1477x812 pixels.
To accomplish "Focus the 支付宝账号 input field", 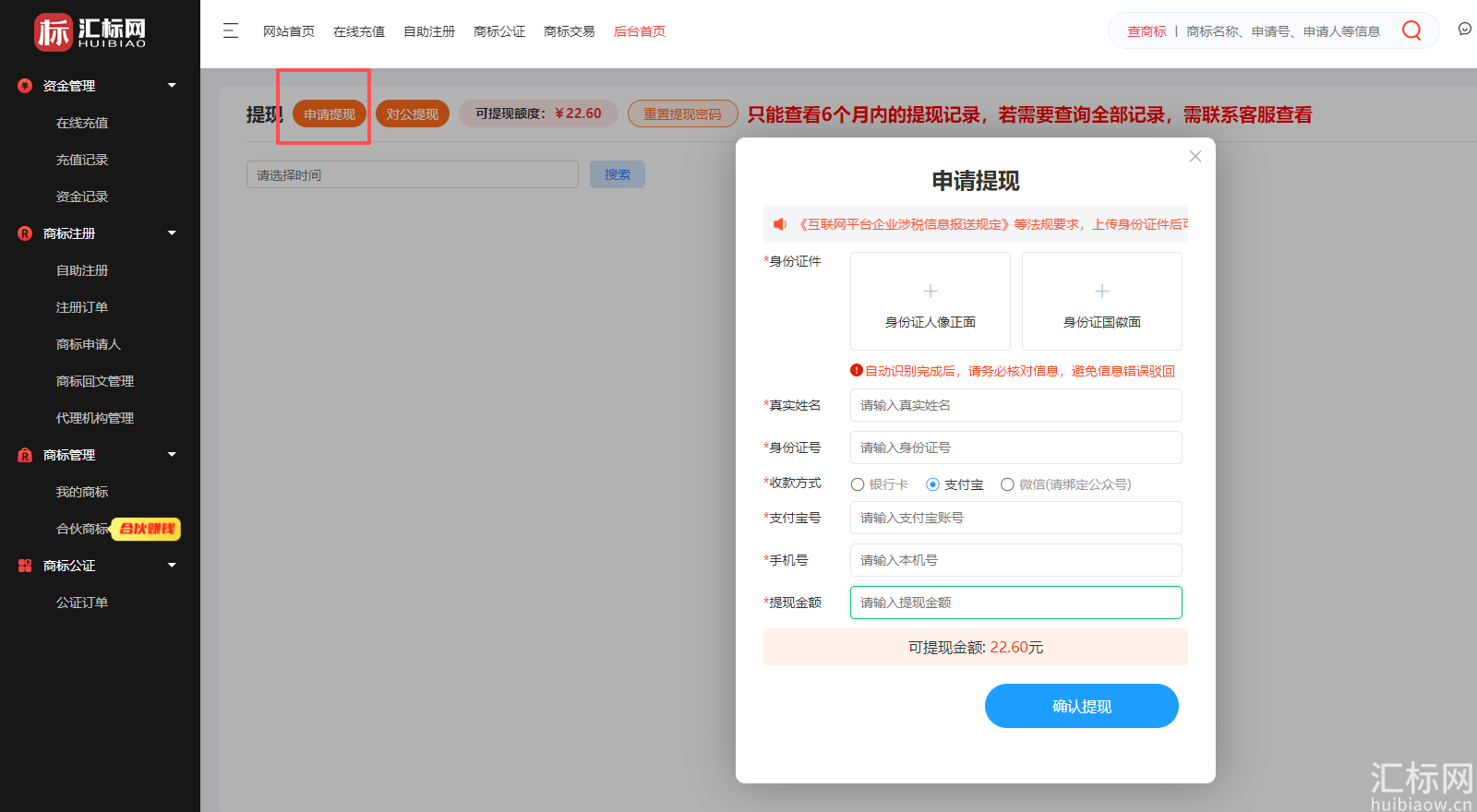I will 1016,518.
